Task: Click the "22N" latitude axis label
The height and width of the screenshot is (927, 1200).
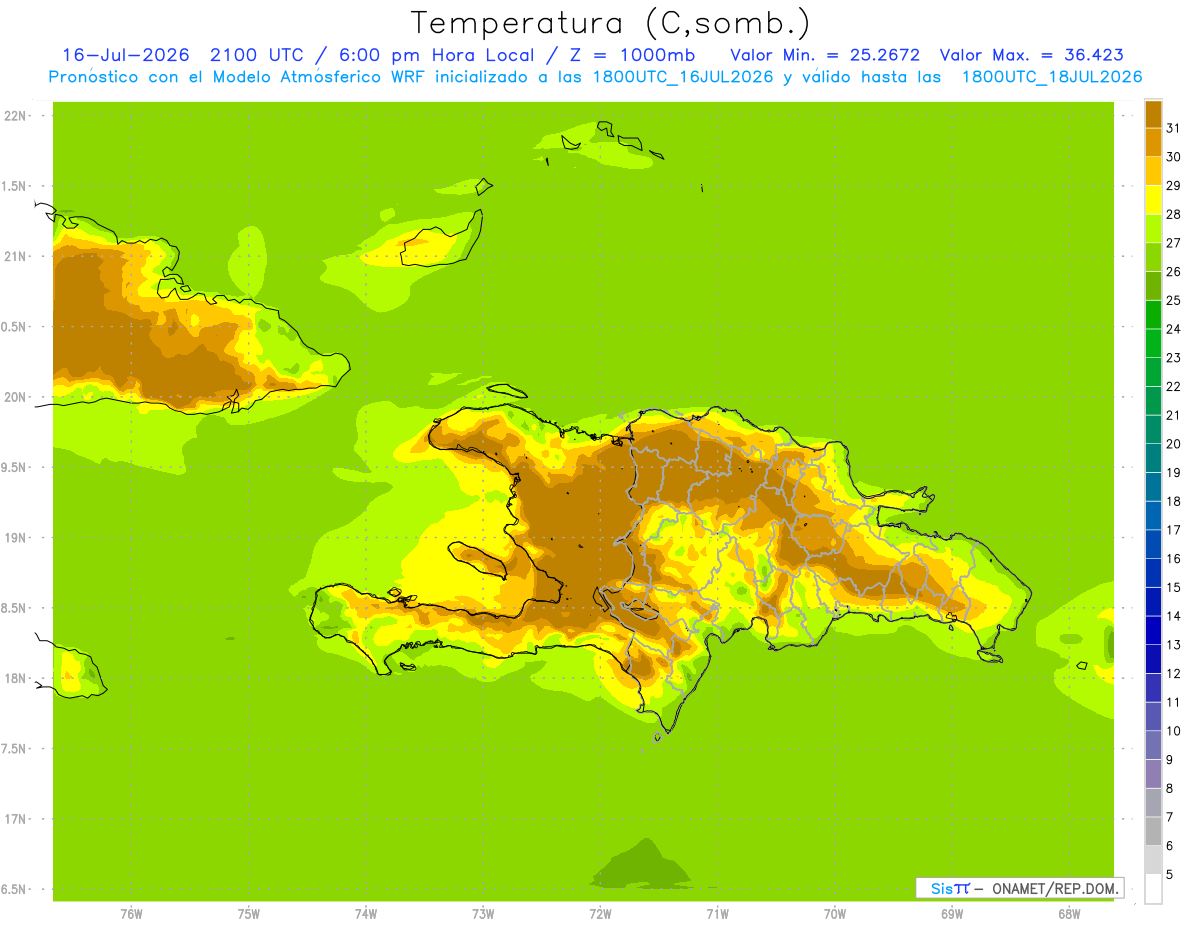Action: click(14, 116)
